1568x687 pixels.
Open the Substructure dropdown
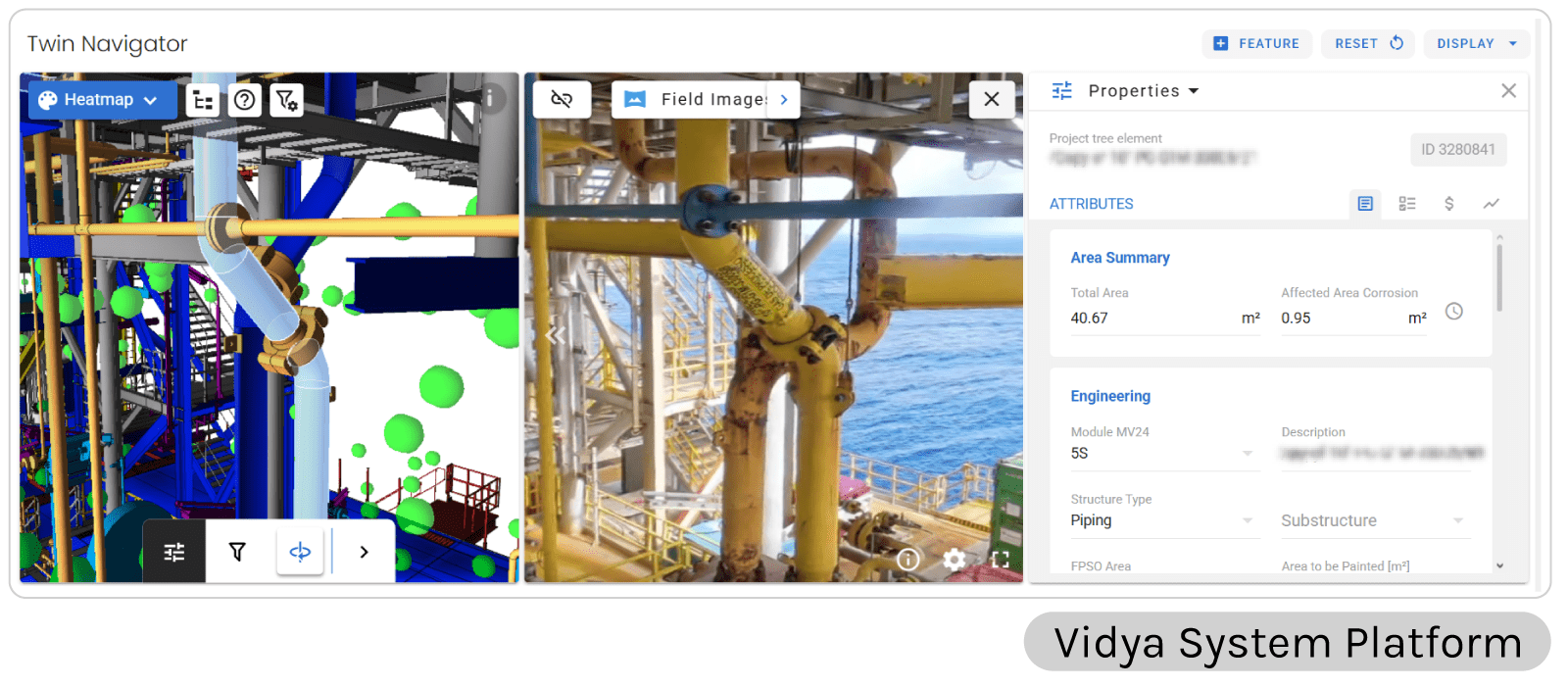click(1376, 521)
